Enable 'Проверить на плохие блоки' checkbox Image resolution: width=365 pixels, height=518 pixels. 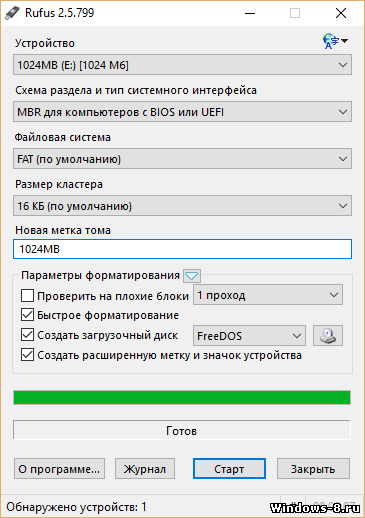[27, 295]
